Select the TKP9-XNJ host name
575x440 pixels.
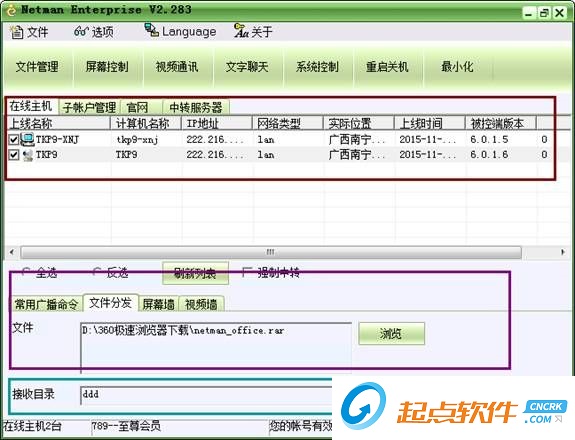(58, 140)
